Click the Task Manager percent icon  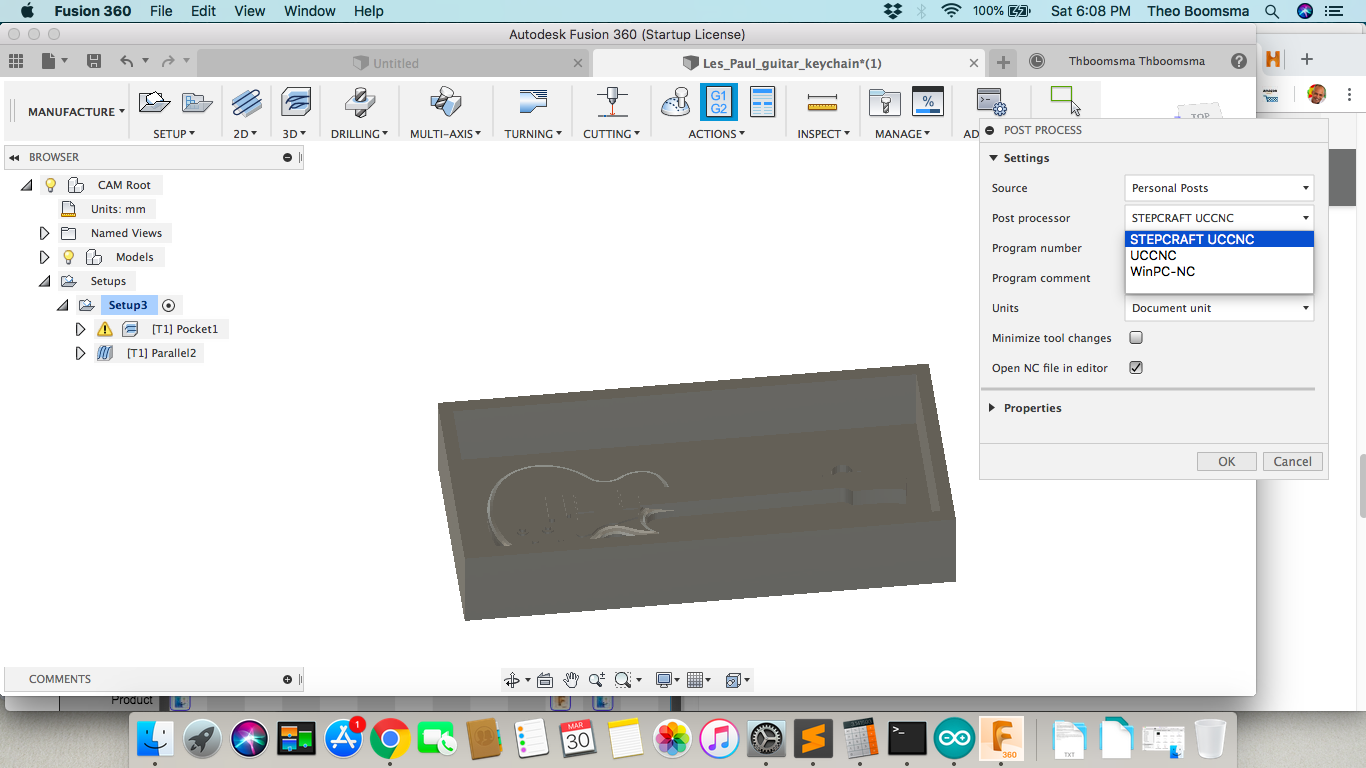pyautogui.click(x=928, y=102)
